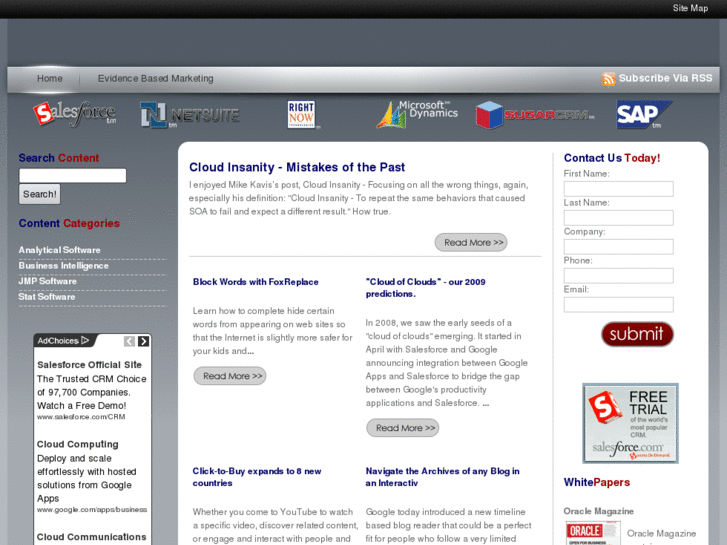Focus the First Name field
727x545 pixels.
[619, 189]
